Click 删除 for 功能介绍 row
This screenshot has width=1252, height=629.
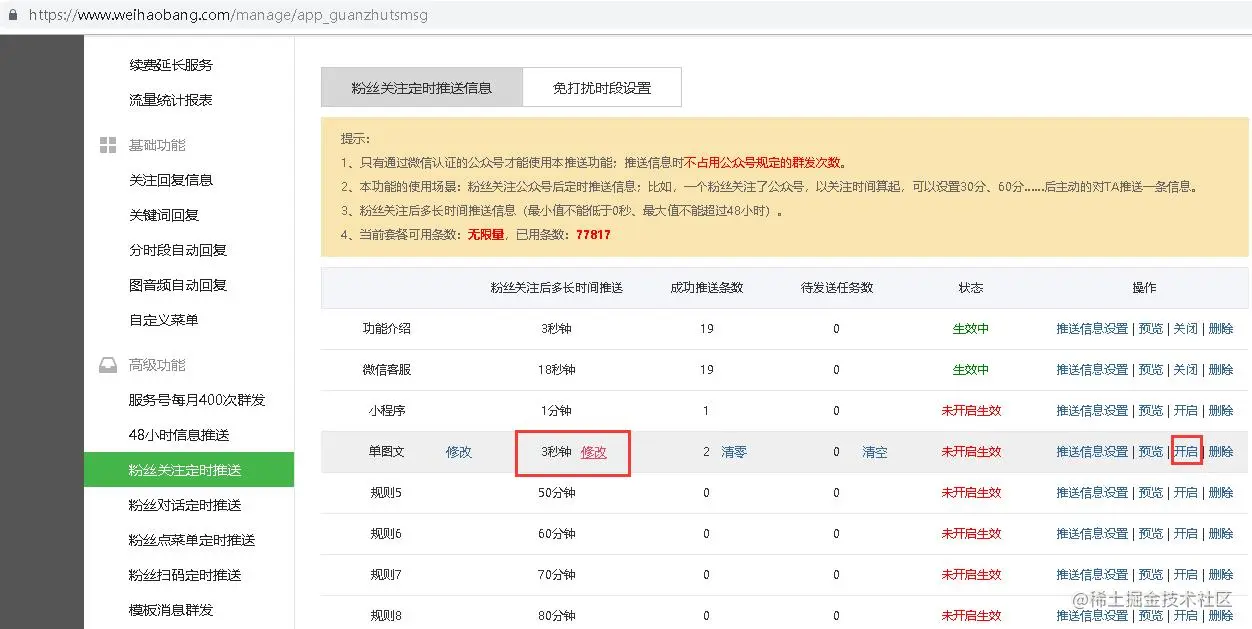[x=1221, y=328]
